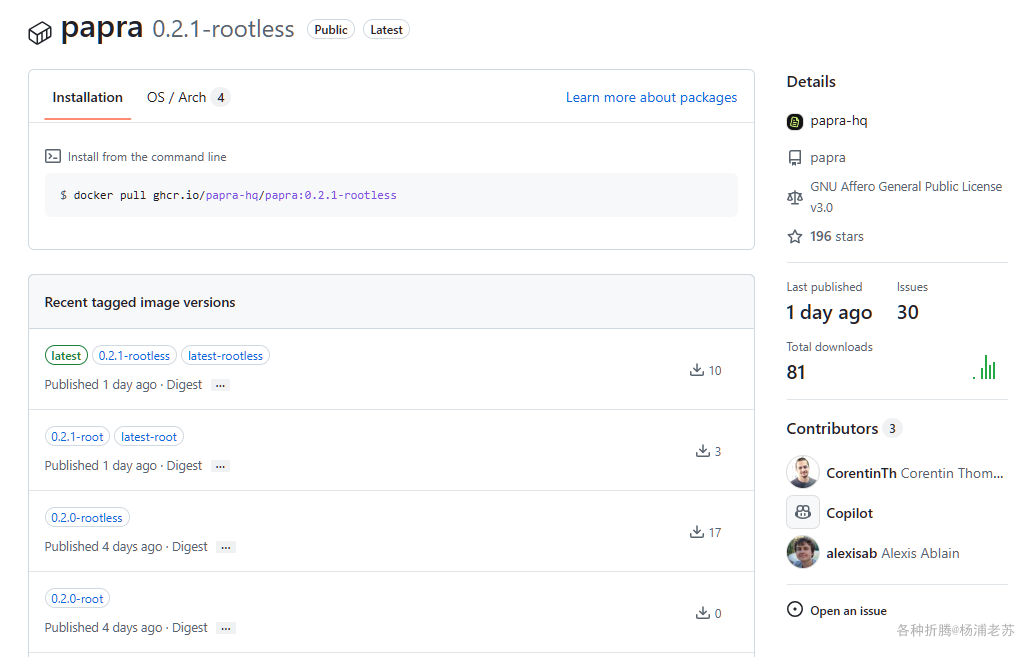Open the GNU Affero General Public License link
This screenshot has width=1036, height=657.
(906, 197)
